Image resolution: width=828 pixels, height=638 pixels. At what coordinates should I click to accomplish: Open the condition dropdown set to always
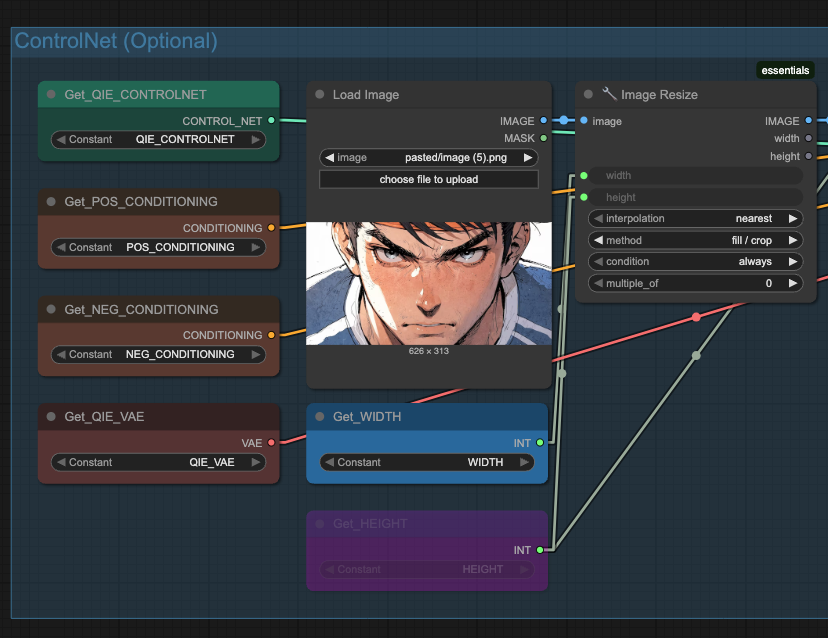point(695,261)
